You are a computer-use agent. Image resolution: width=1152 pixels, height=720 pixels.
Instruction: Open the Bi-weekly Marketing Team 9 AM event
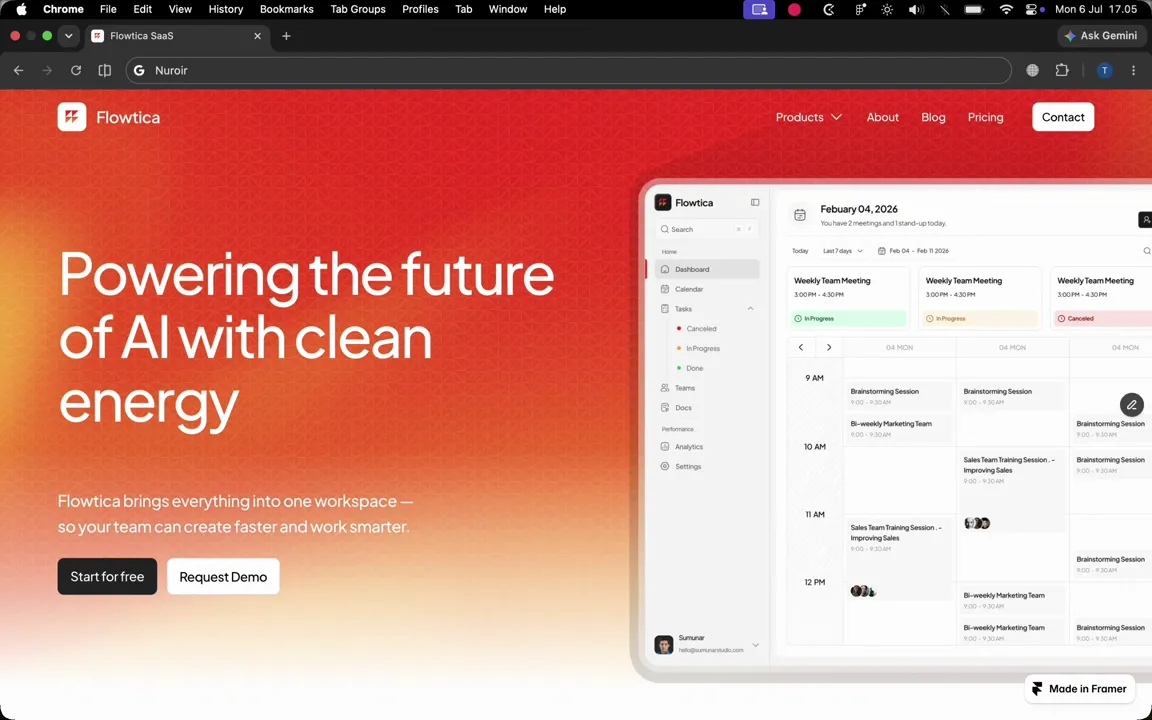click(899, 428)
